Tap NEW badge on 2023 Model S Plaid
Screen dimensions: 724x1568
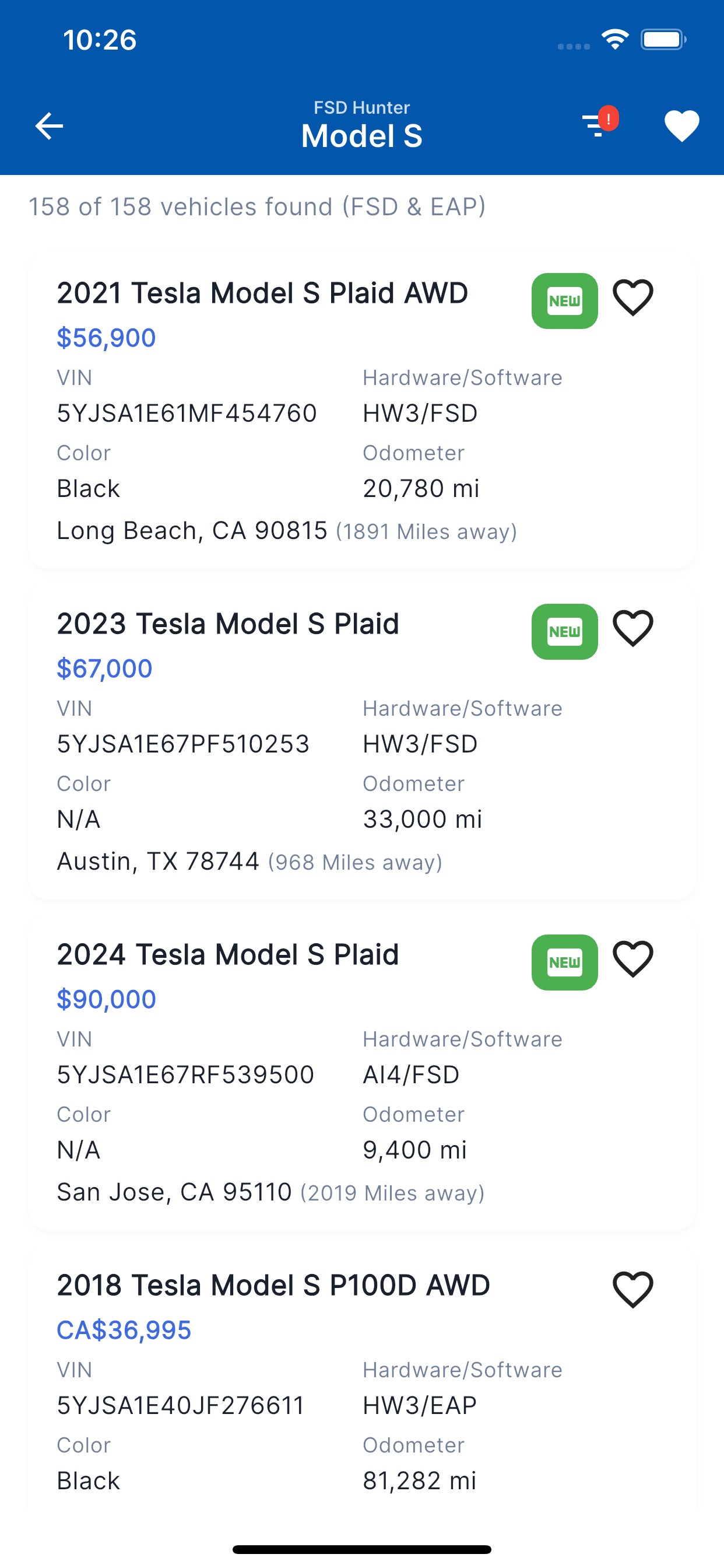point(565,631)
